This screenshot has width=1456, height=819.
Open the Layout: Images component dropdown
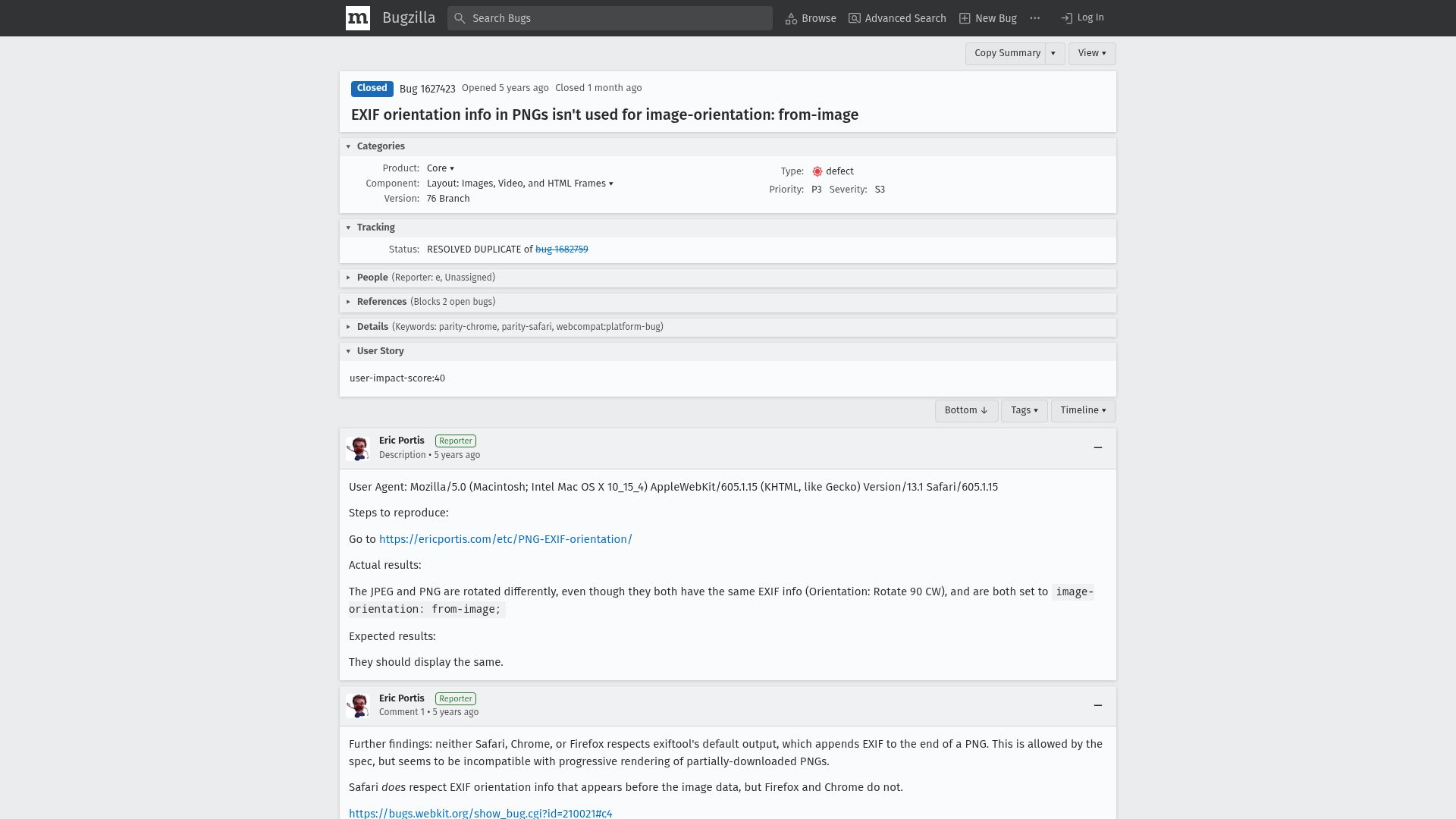pyautogui.click(x=520, y=184)
